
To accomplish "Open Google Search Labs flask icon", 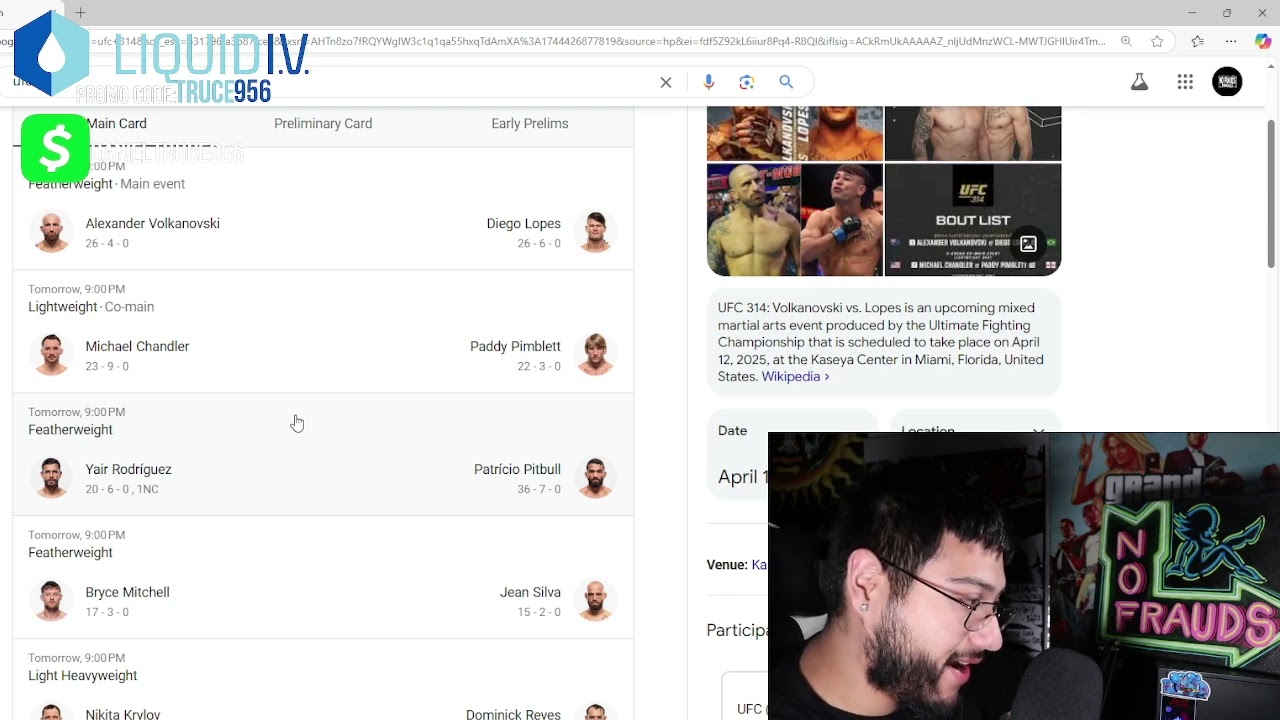I will click(1139, 82).
